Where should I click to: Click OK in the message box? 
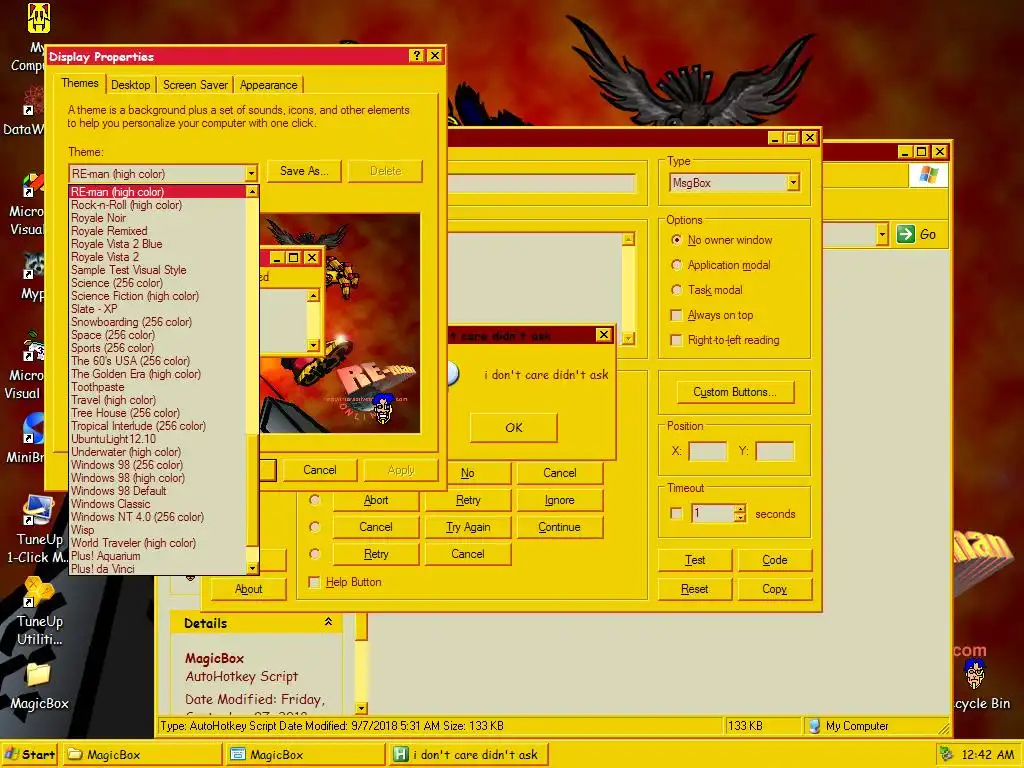[513, 428]
